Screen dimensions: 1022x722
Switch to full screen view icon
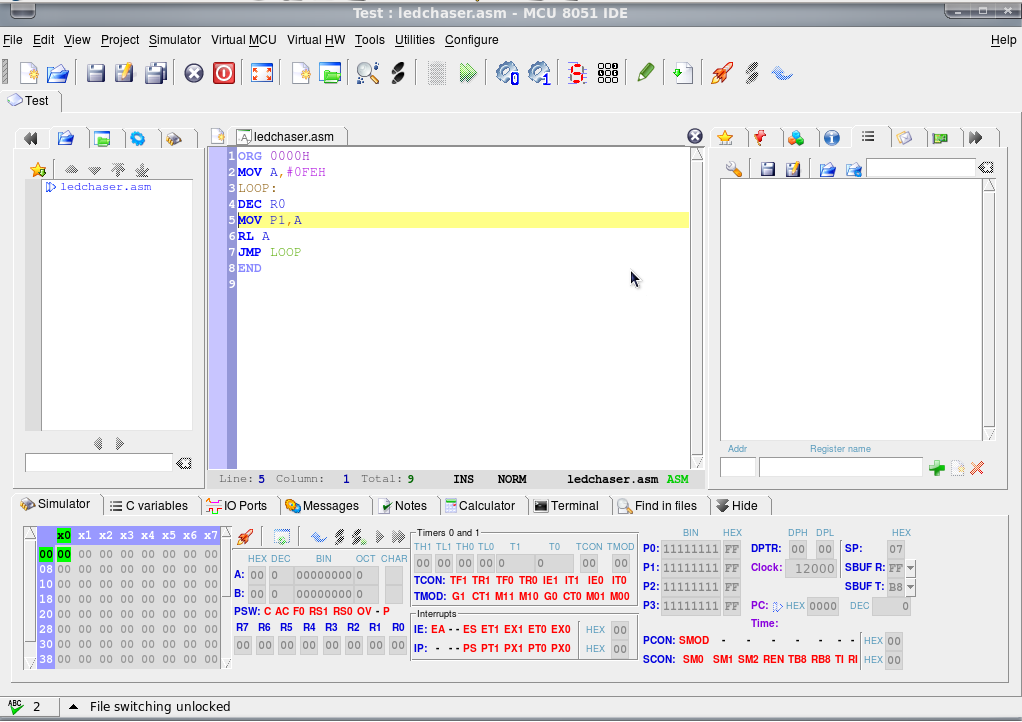pos(261,72)
